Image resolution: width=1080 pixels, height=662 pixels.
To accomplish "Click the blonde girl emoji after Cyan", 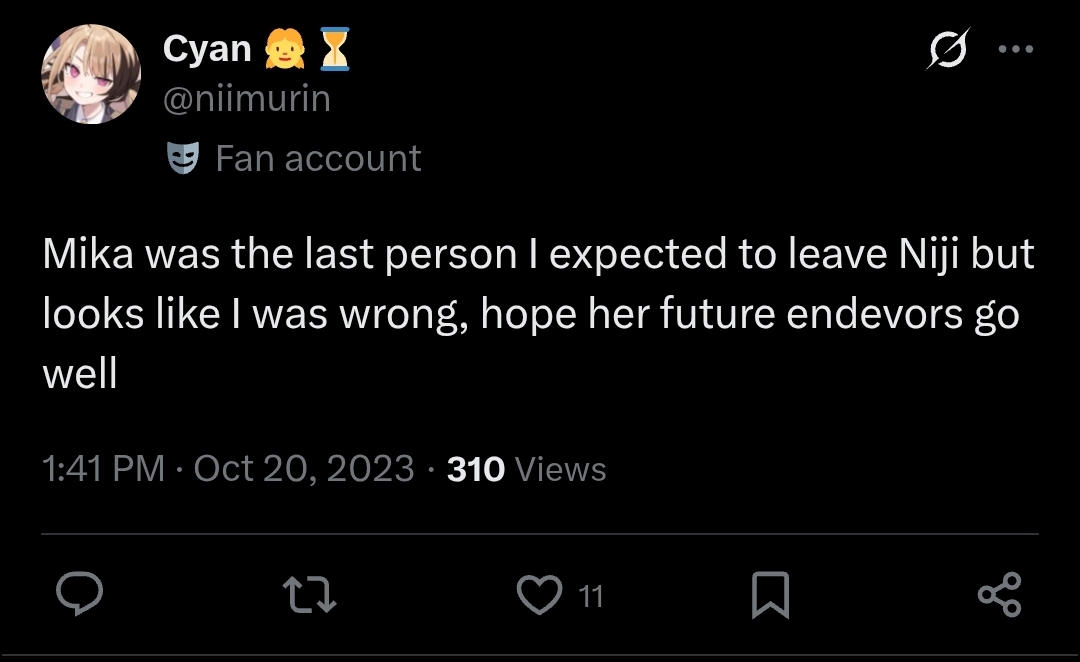I will click(285, 49).
